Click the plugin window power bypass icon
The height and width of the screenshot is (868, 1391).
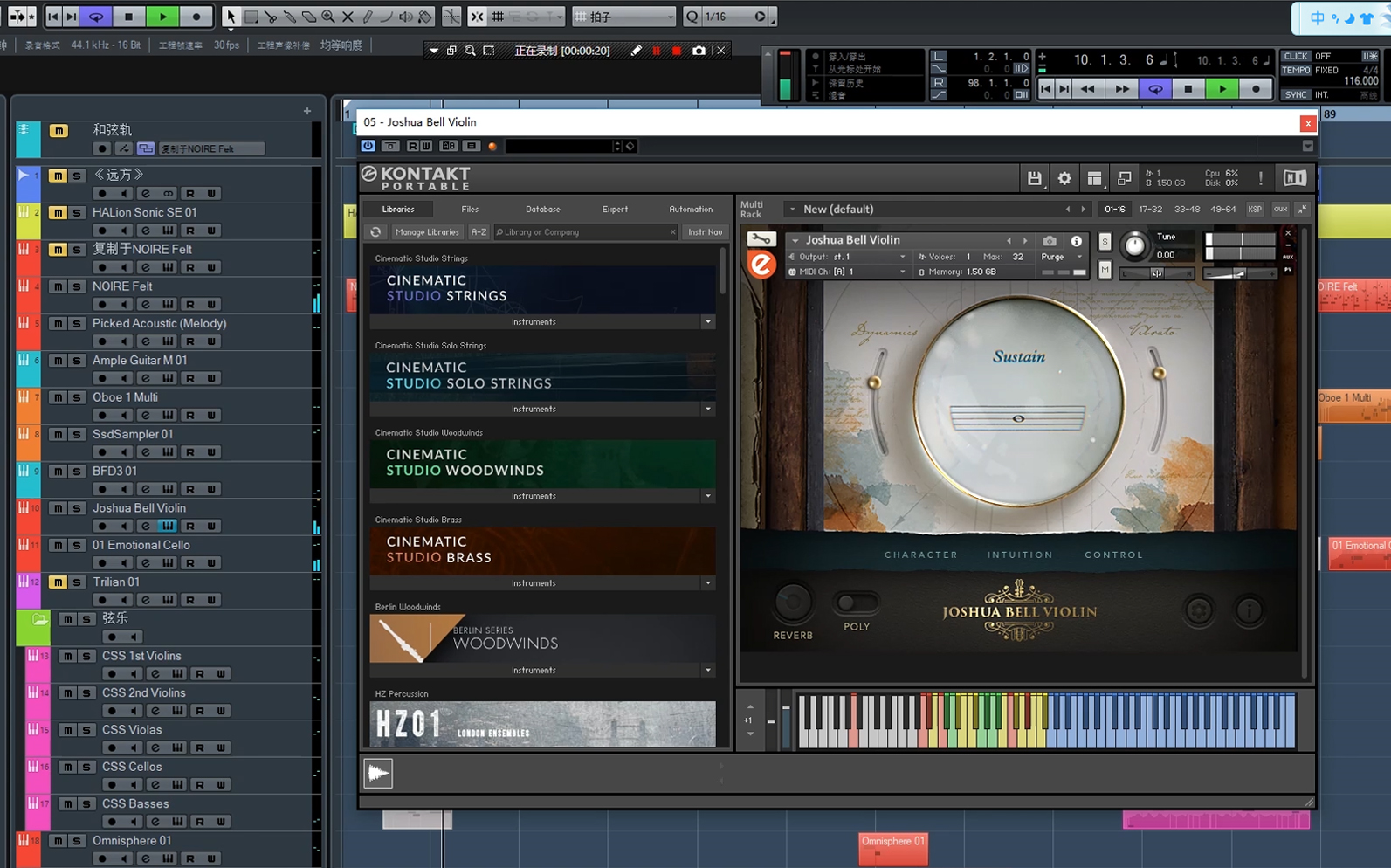tap(368, 146)
